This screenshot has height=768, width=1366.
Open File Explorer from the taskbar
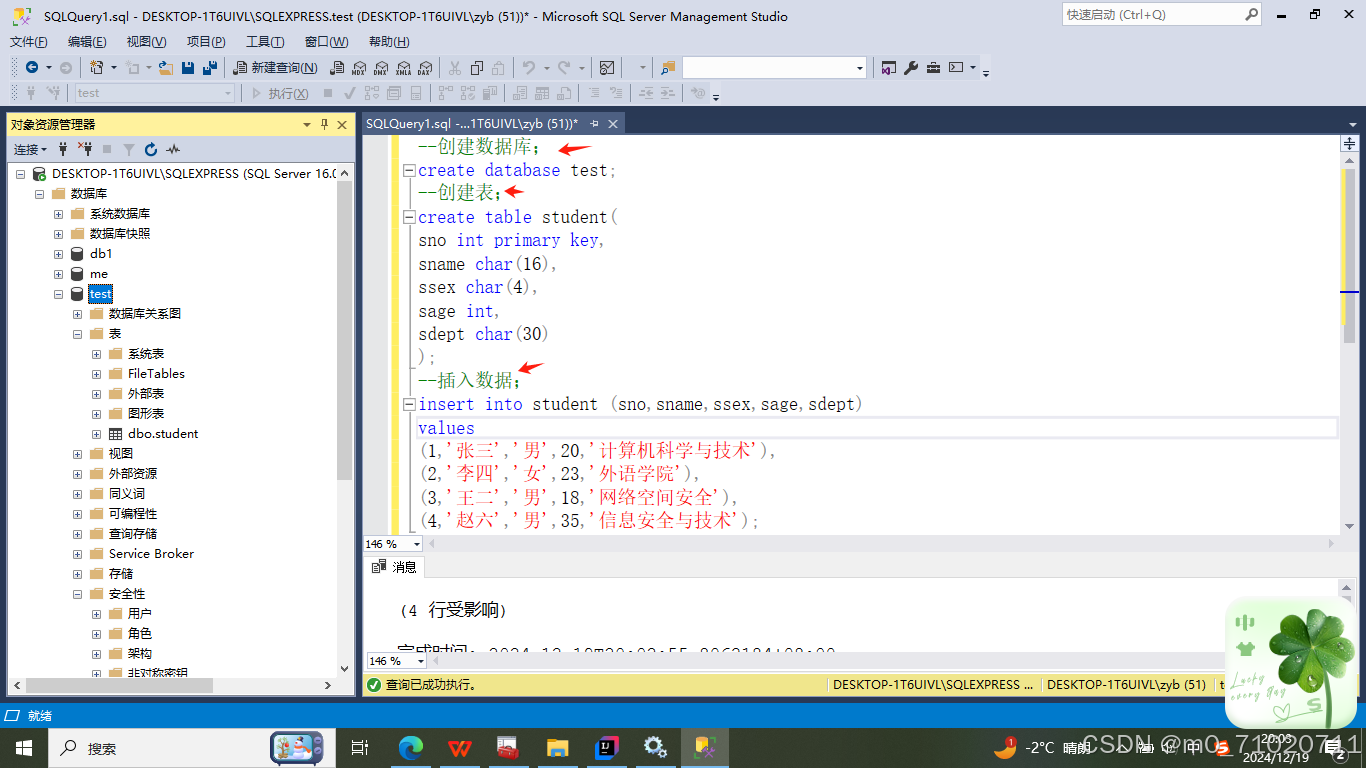[558, 747]
